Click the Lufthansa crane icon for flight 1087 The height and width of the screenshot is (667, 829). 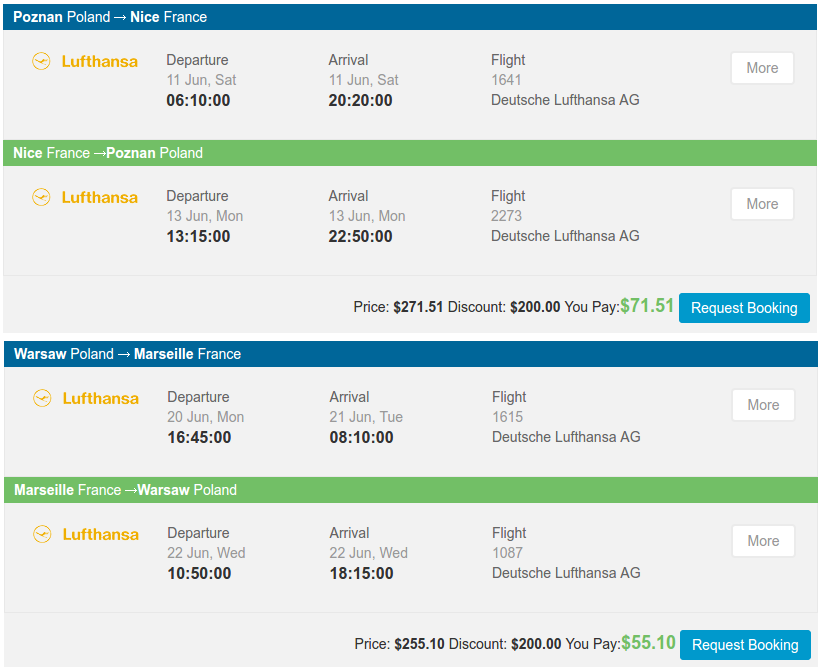click(x=42, y=534)
